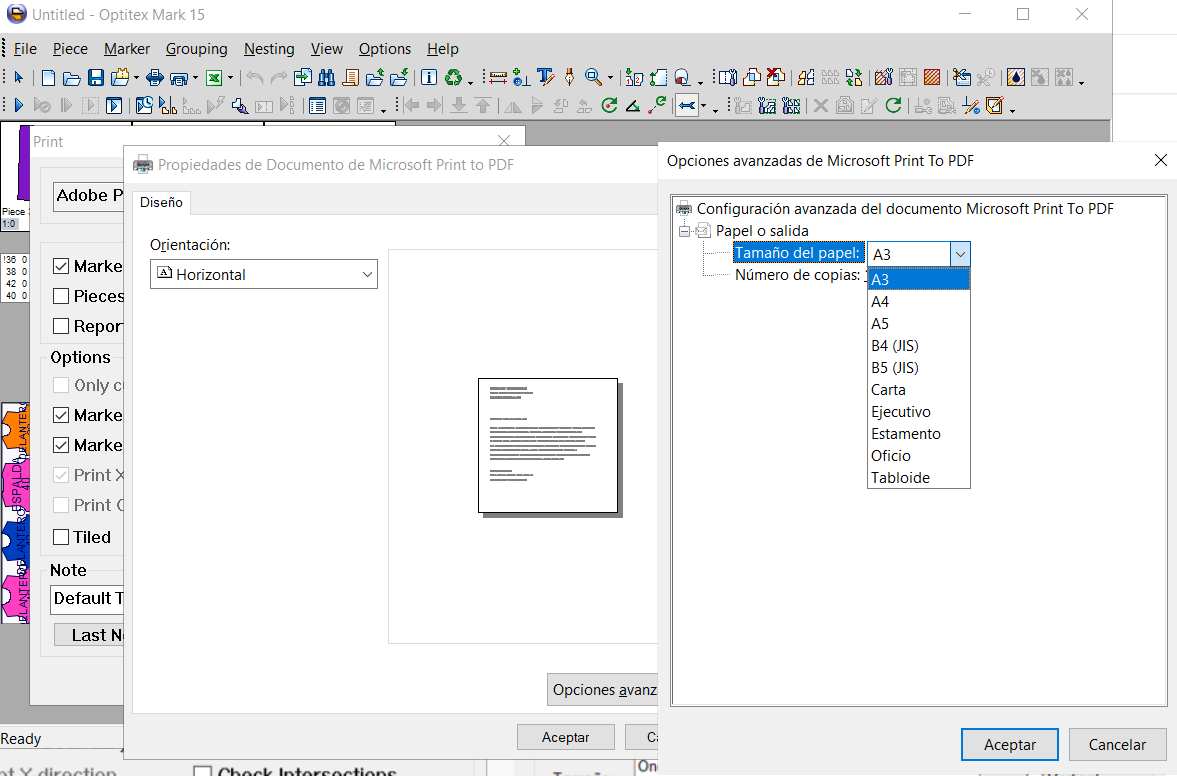The image size is (1177, 776).
Task: Click the redo arrow icon
Action: (x=278, y=77)
